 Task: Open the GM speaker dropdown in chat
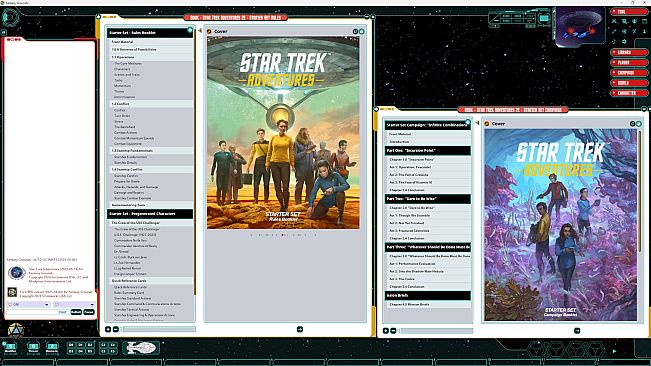click(x=29, y=304)
